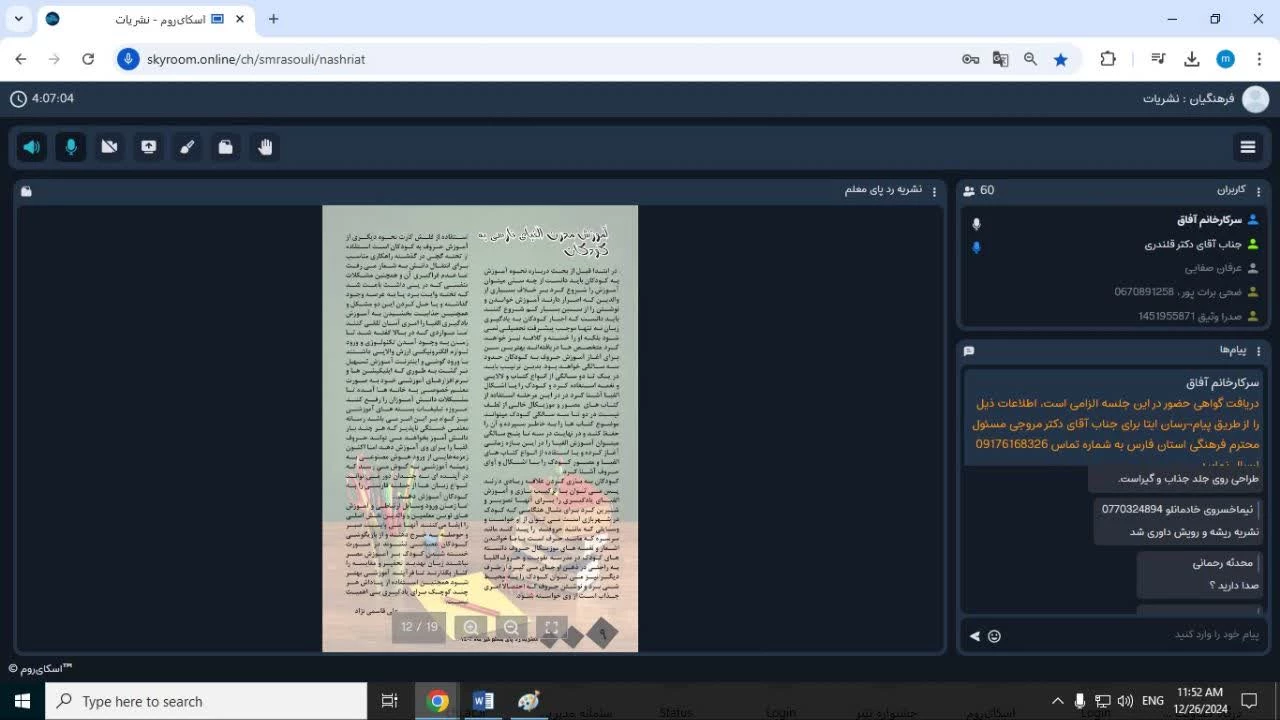
Task: Open the emoji picker in chat
Action: click(x=994, y=636)
